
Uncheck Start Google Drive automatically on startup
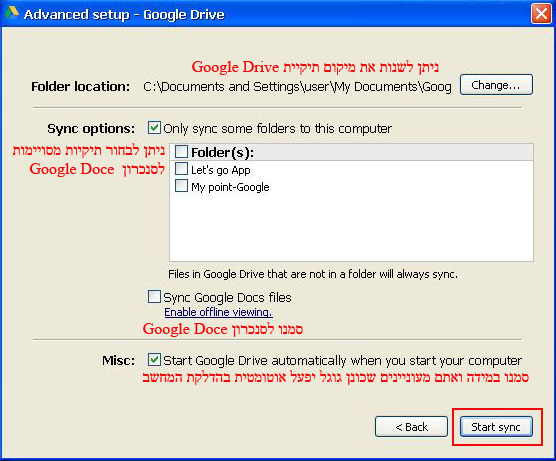point(154,360)
